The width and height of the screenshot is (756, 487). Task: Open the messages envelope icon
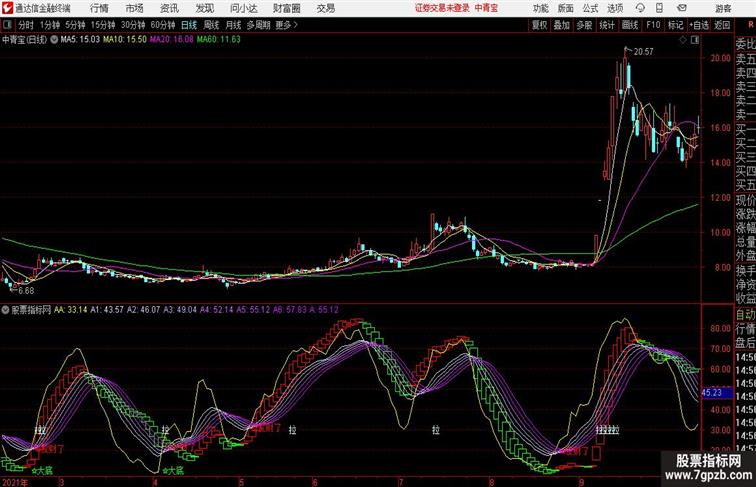pos(682,8)
